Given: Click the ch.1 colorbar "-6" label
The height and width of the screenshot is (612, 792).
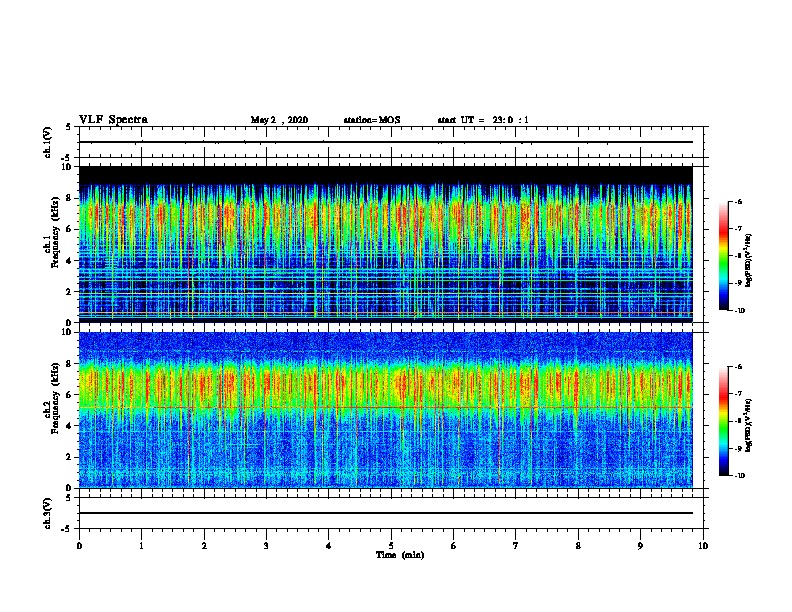Looking at the screenshot, I should (738, 201).
